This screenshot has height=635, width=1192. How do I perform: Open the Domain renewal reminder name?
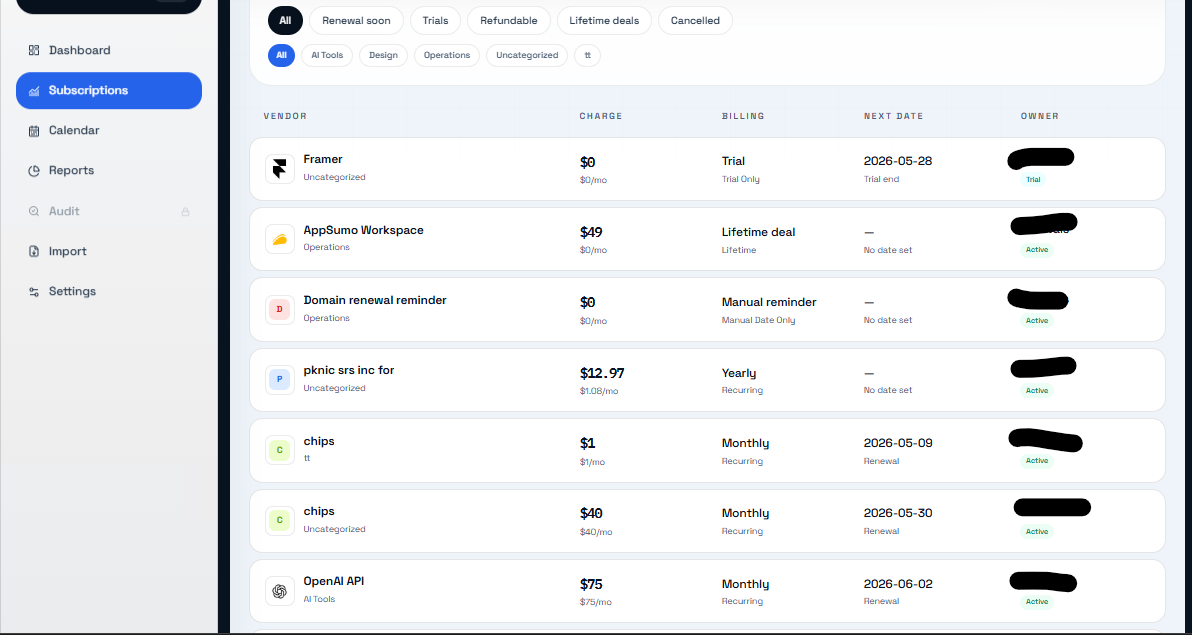375,300
